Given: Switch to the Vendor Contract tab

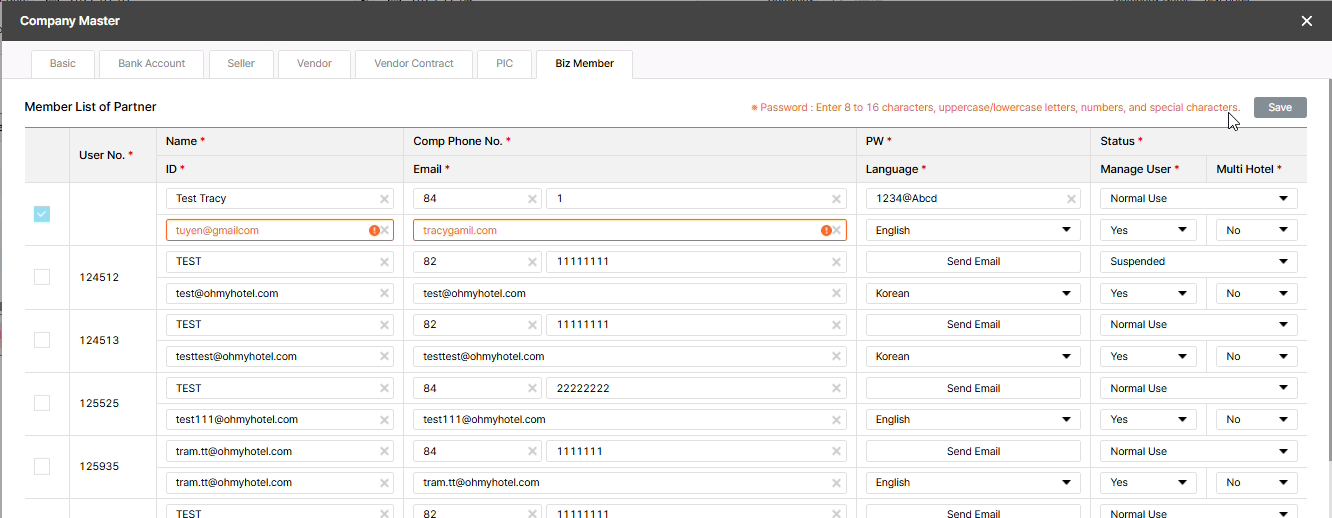Looking at the screenshot, I should pos(414,63).
